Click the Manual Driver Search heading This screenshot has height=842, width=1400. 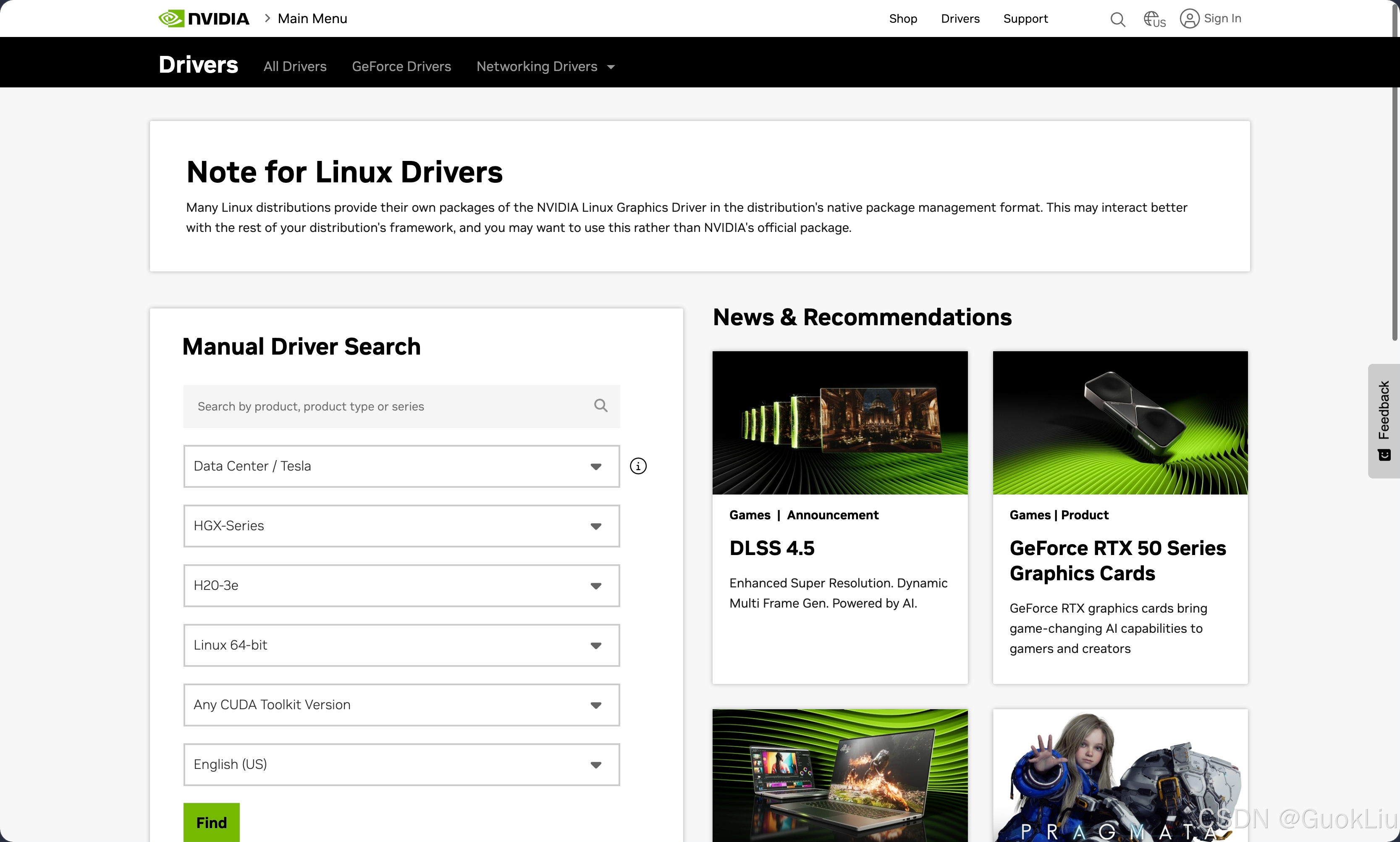tap(301, 347)
